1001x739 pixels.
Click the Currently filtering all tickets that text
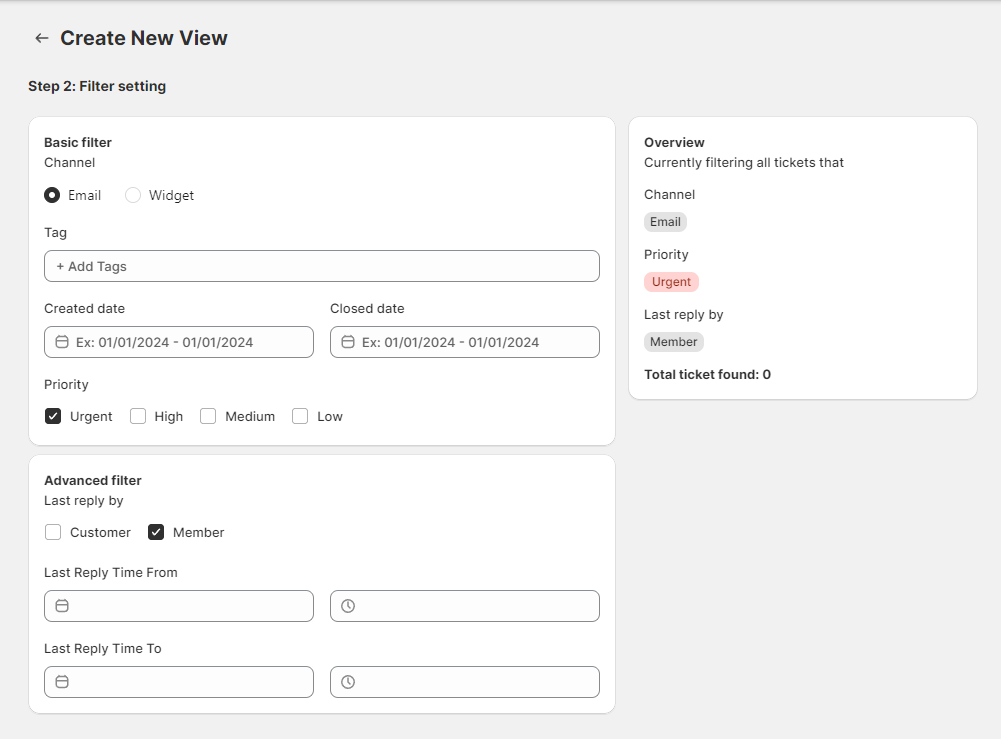coord(744,163)
